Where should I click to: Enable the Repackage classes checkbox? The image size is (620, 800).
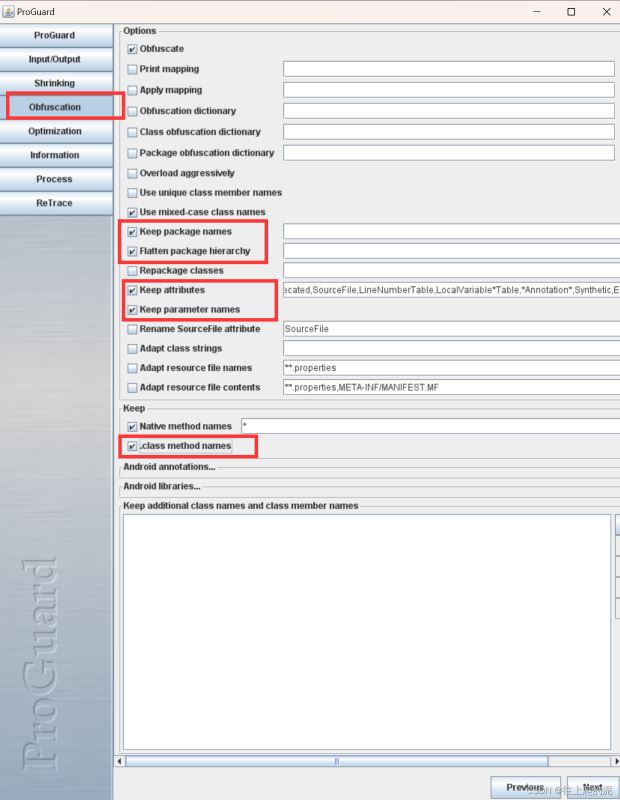[132, 270]
